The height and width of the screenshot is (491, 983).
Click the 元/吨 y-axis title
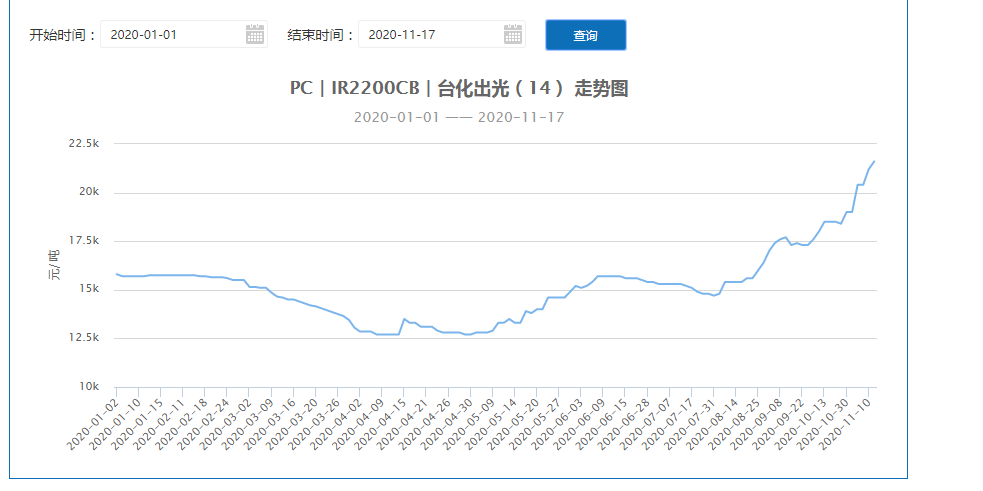55,266
